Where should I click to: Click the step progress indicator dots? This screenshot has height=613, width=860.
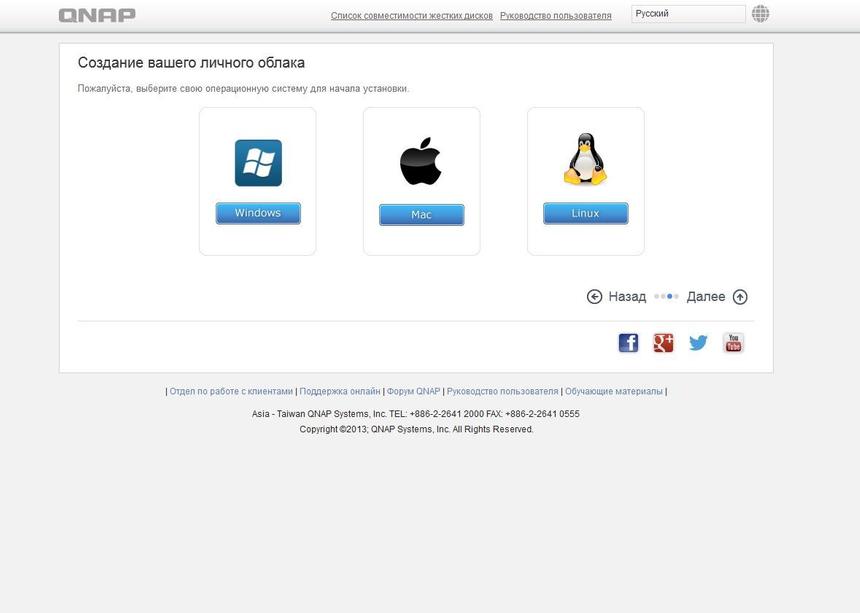[666, 297]
